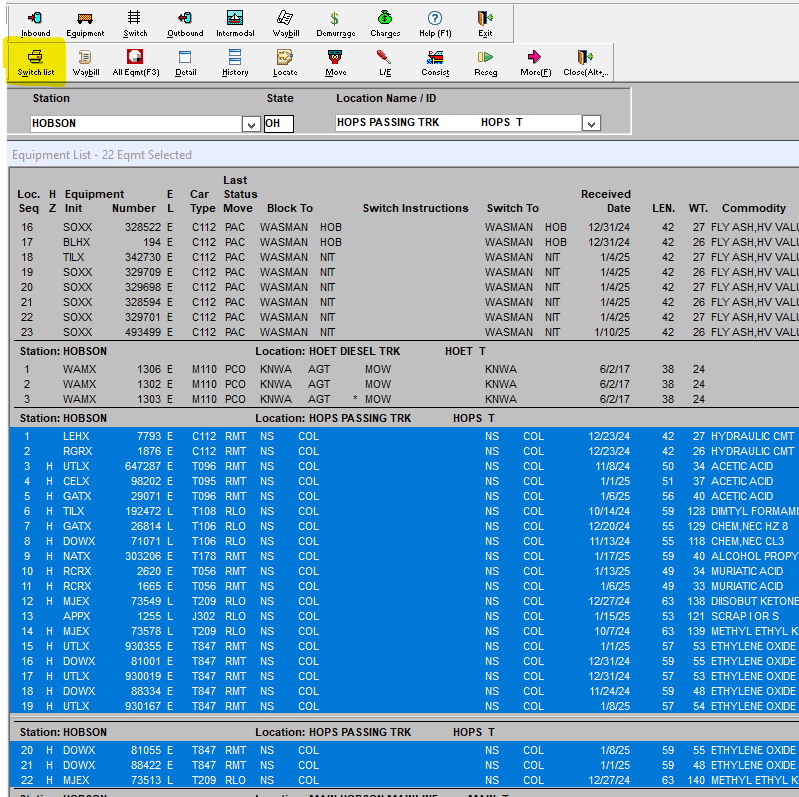Select row DOWX 81055
The image size is (799, 797).
point(404,751)
